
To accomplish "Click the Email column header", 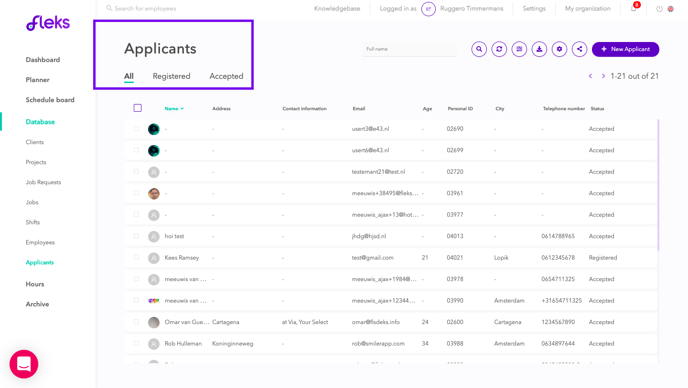I will coord(359,108).
